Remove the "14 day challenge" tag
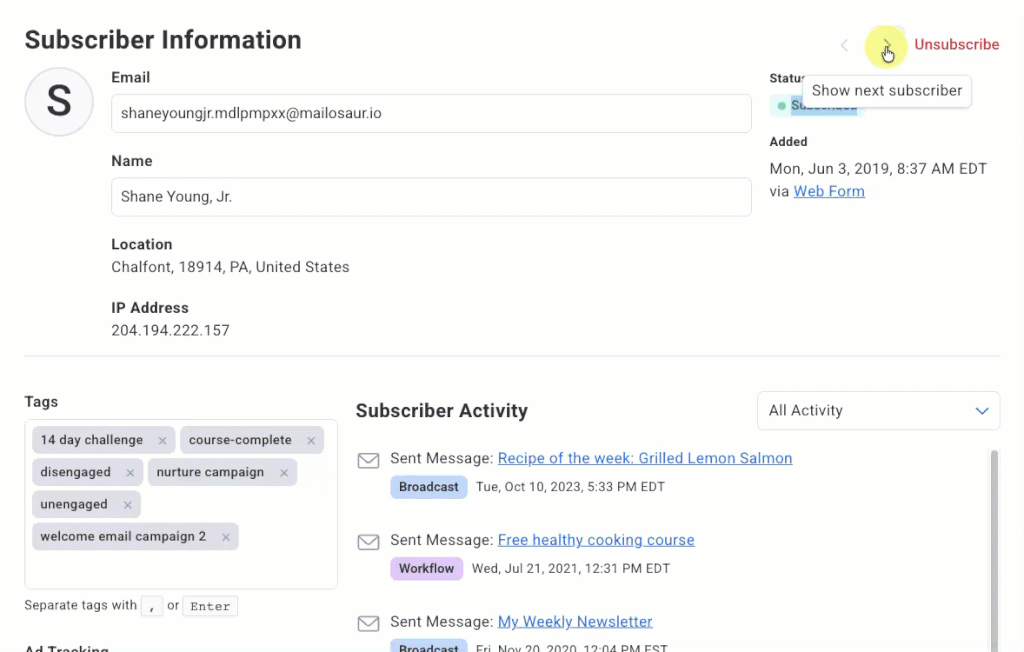Viewport: 1024px width, 652px height. [162, 439]
